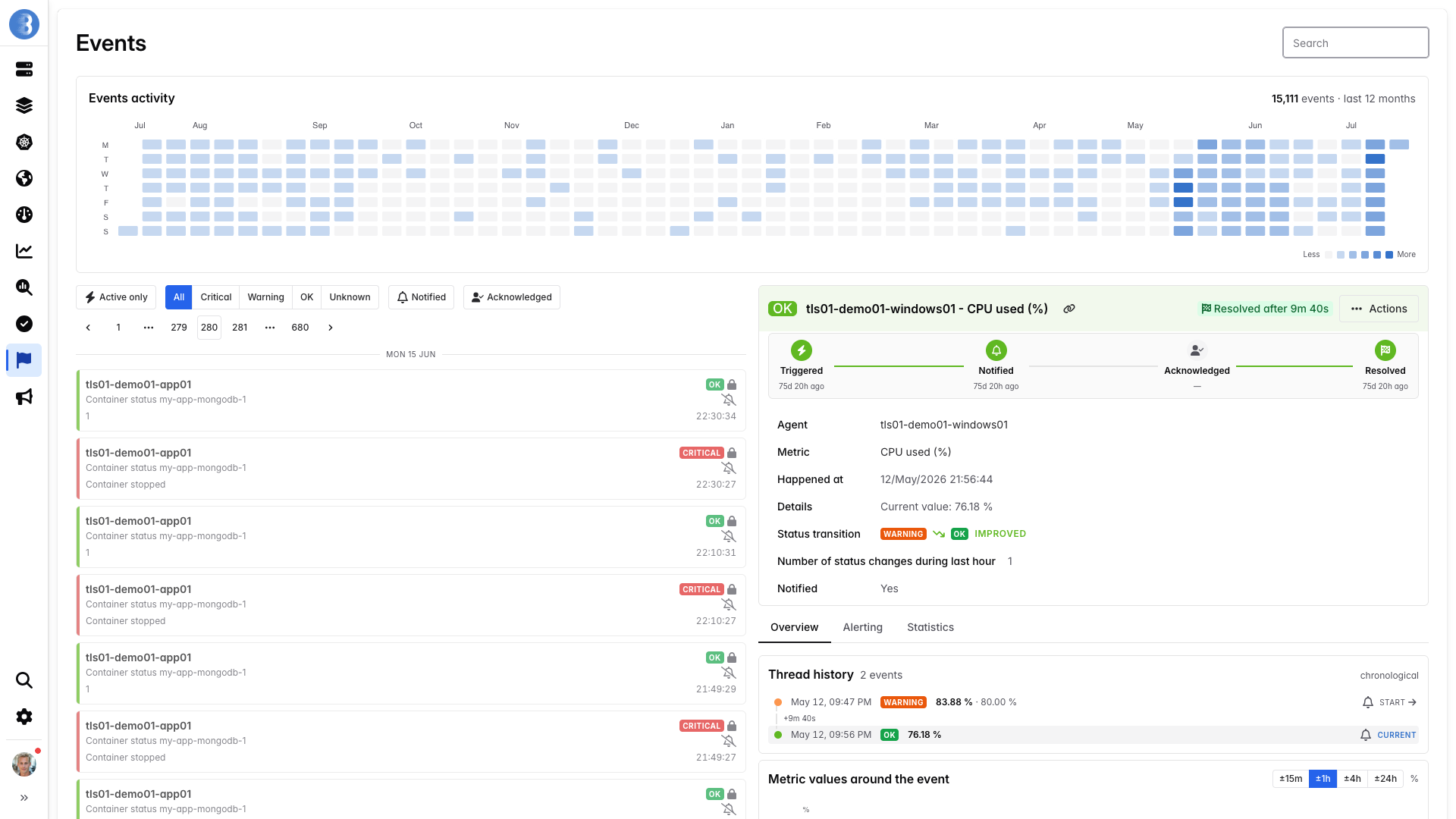Open the line chart sidebar icon
The width and height of the screenshot is (1456, 819).
click(24, 251)
